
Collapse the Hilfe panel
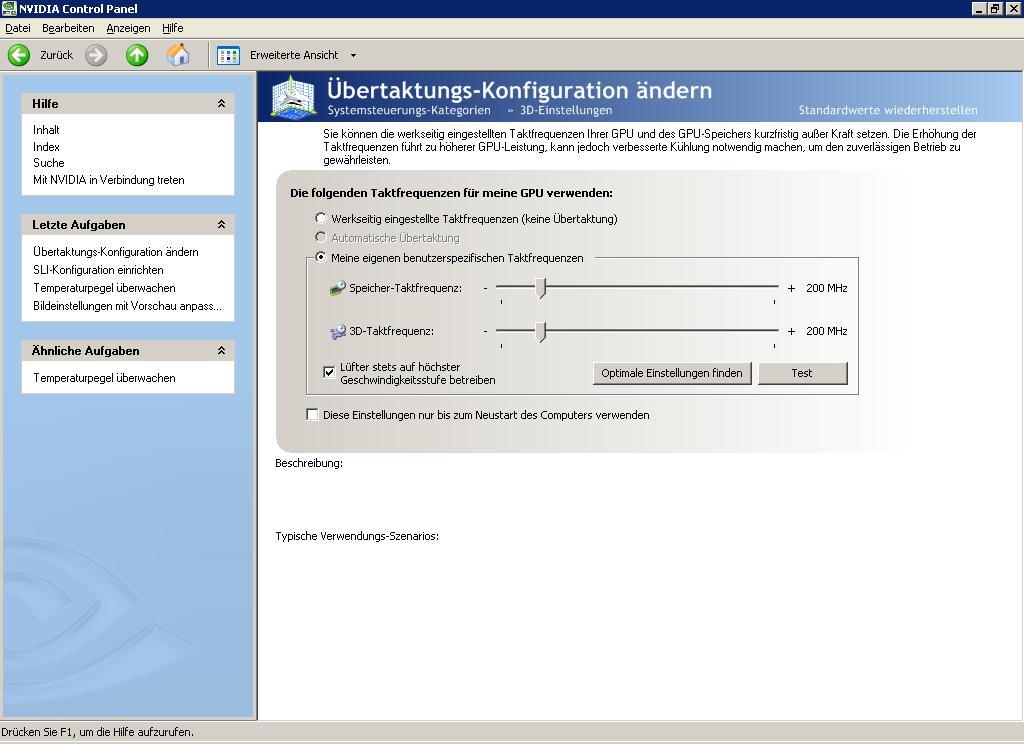click(221, 104)
